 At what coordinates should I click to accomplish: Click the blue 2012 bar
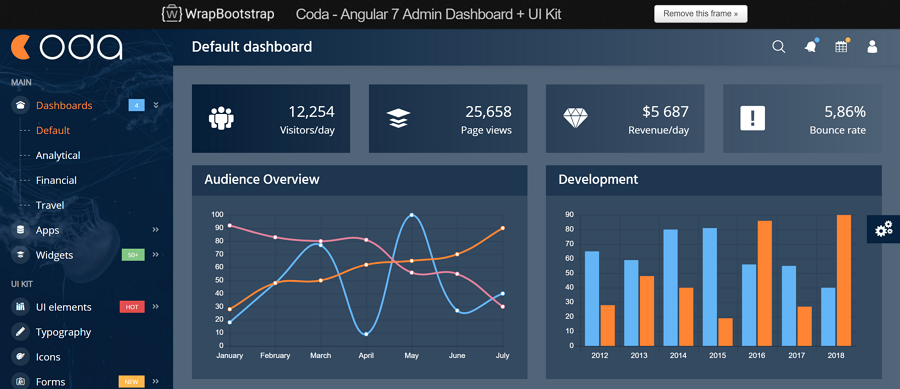click(x=592, y=299)
